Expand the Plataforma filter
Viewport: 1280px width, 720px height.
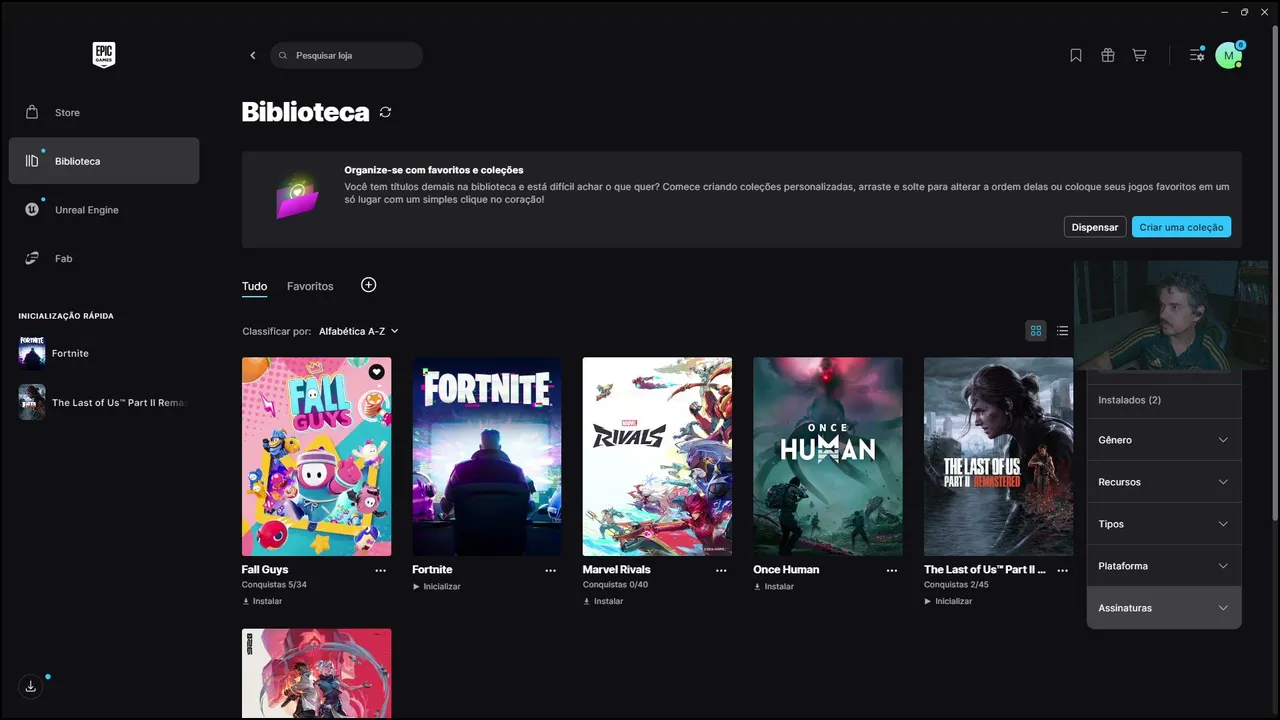coord(1164,566)
